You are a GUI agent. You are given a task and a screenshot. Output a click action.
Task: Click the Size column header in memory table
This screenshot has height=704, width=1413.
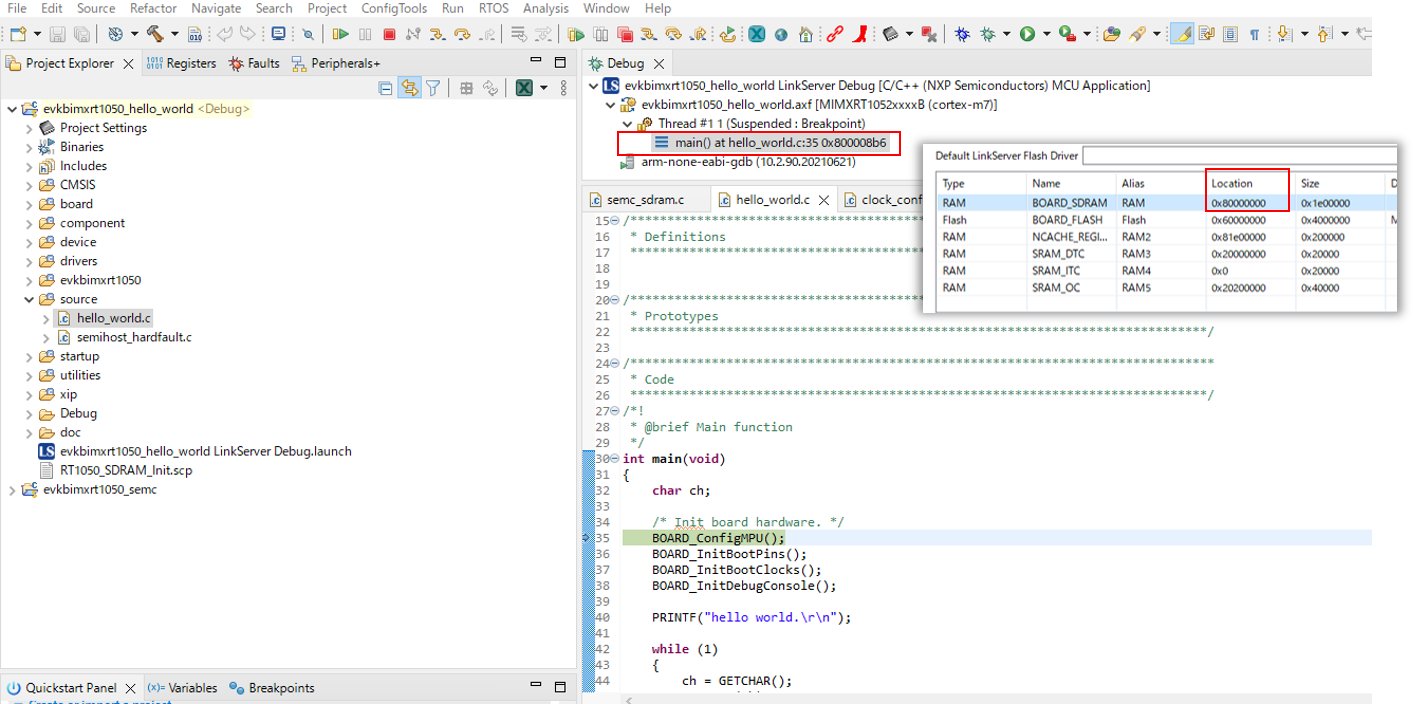click(x=1310, y=183)
